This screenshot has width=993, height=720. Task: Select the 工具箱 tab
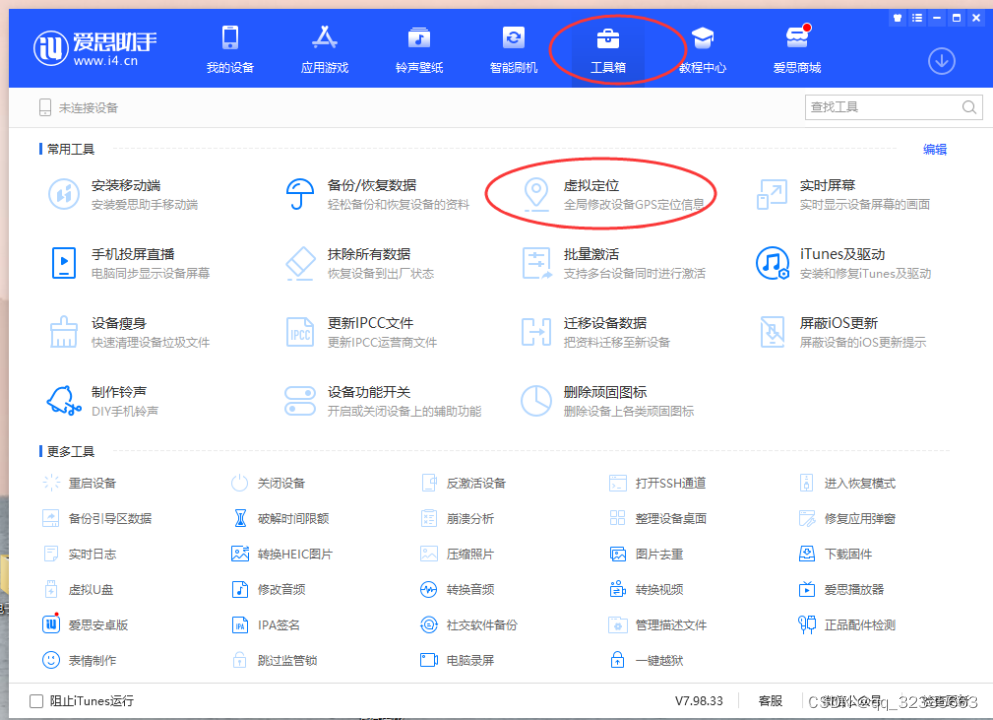pyautogui.click(x=608, y=49)
